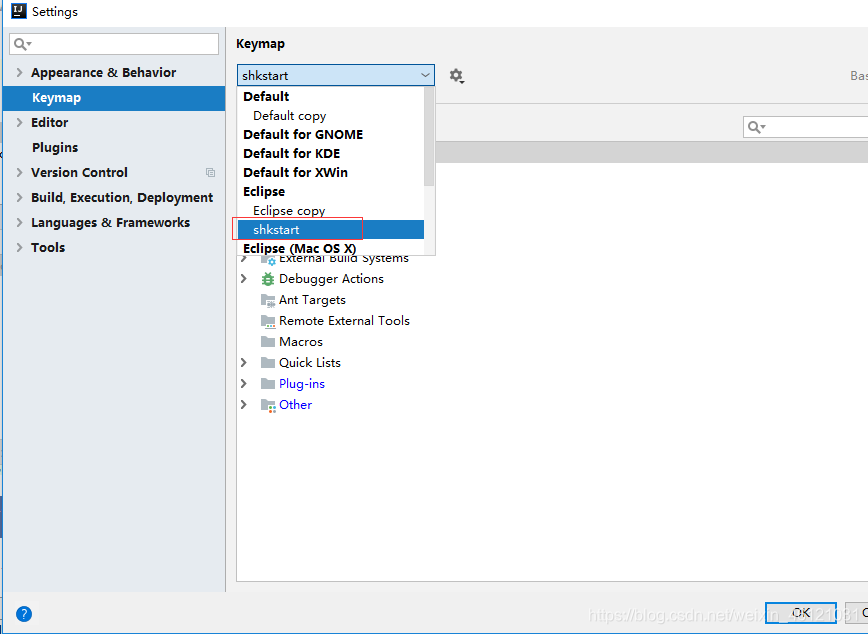Expand the Version Control section
868x634 pixels.
(19, 172)
